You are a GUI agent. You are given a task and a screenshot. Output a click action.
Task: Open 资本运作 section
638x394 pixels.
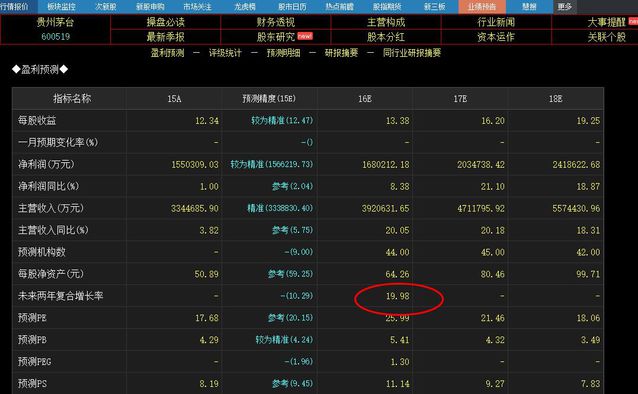tap(496, 37)
